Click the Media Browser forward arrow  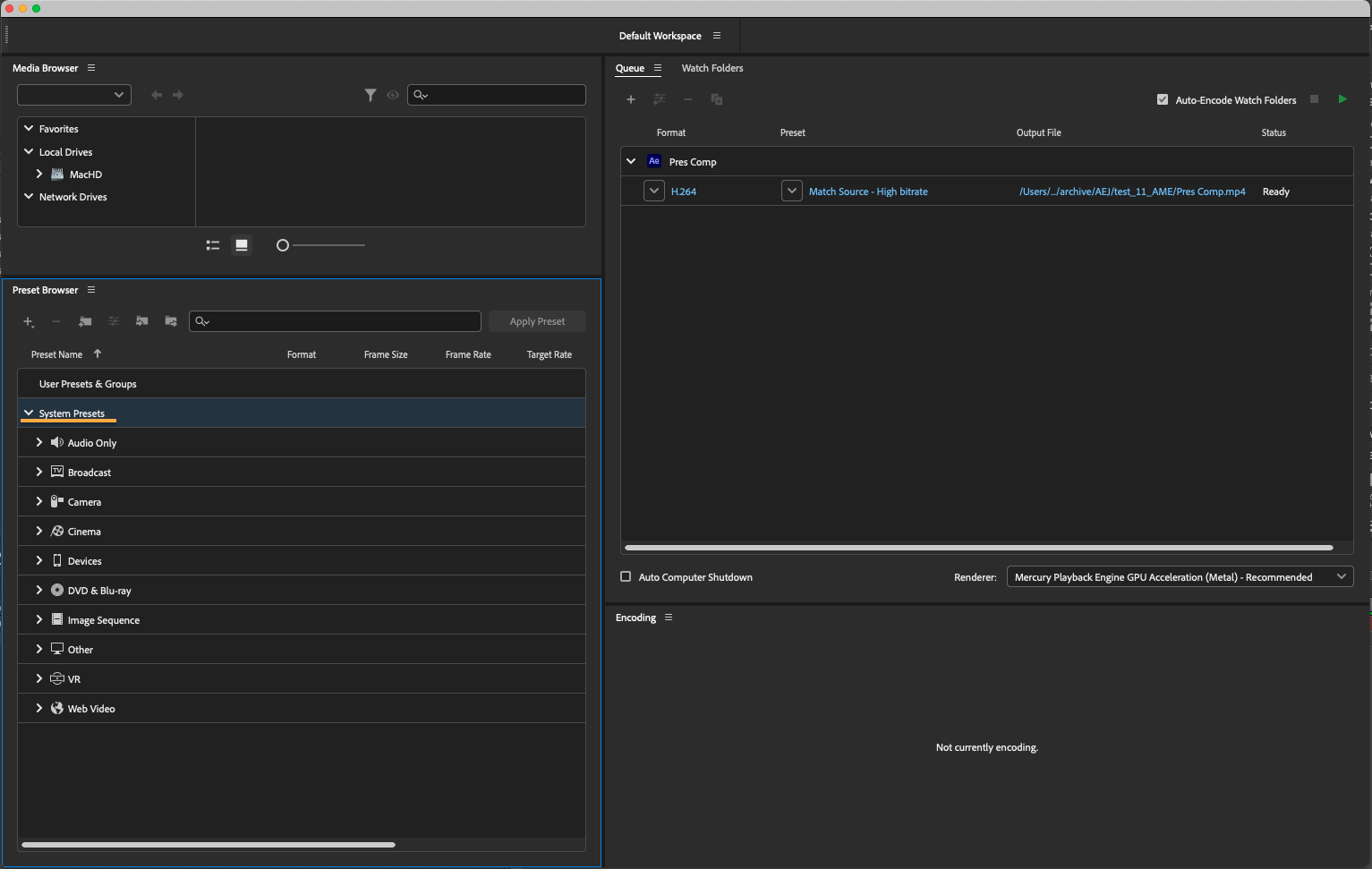point(178,95)
